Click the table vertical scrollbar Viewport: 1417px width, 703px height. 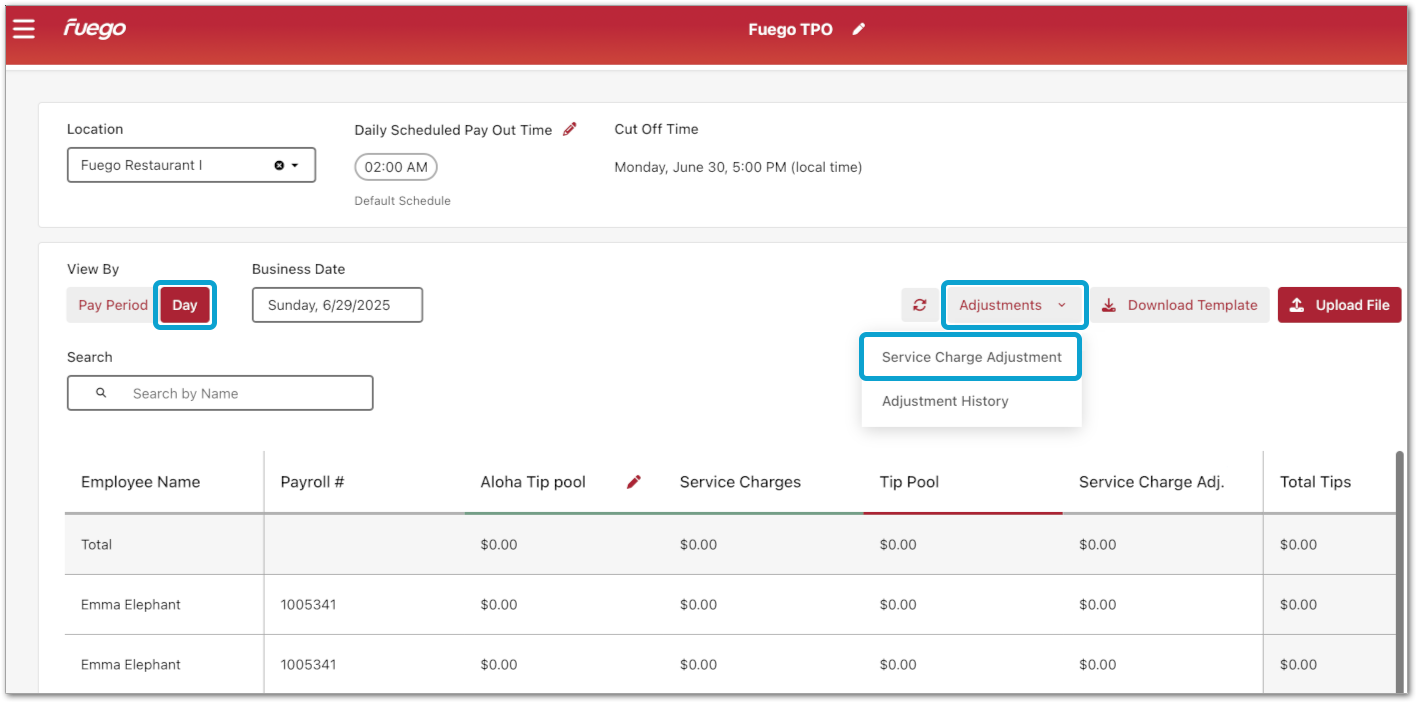1399,570
